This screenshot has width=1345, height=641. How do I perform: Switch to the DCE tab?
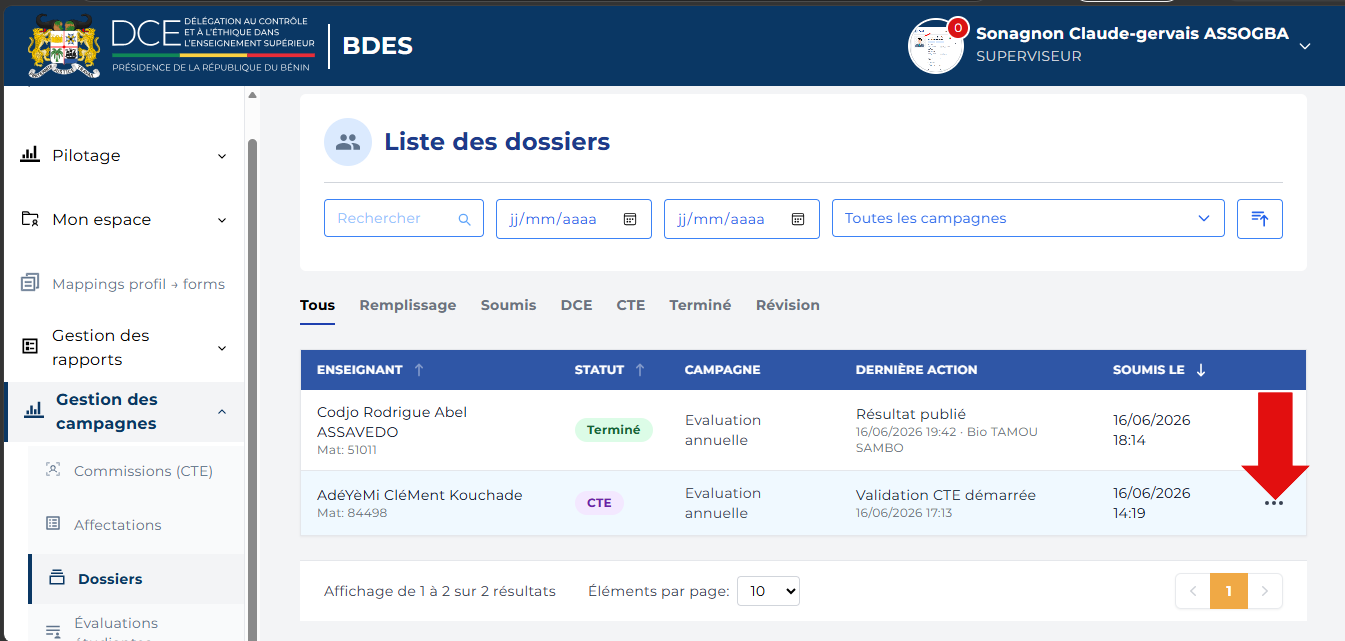tap(576, 306)
